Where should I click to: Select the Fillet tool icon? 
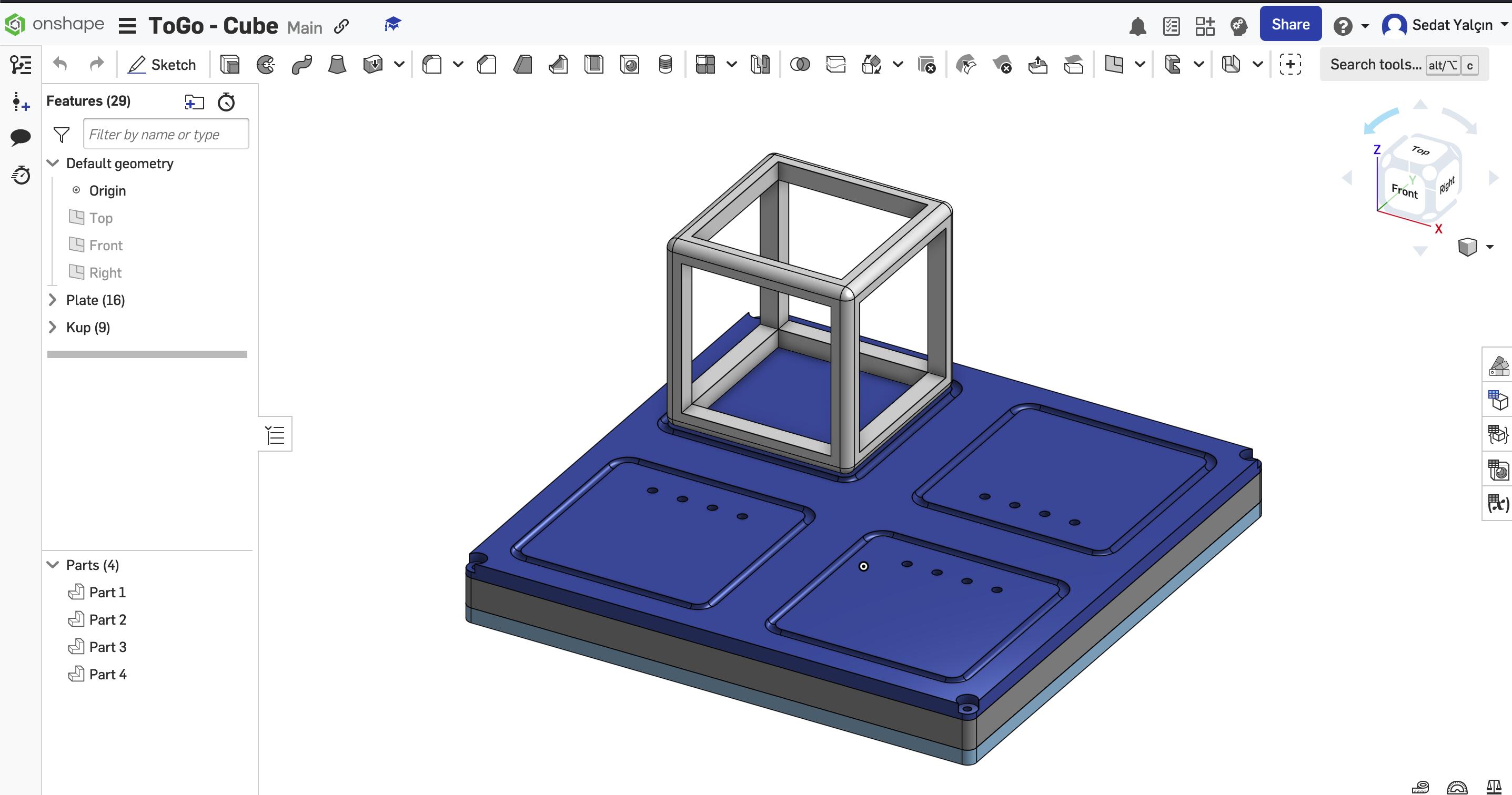pos(433,64)
